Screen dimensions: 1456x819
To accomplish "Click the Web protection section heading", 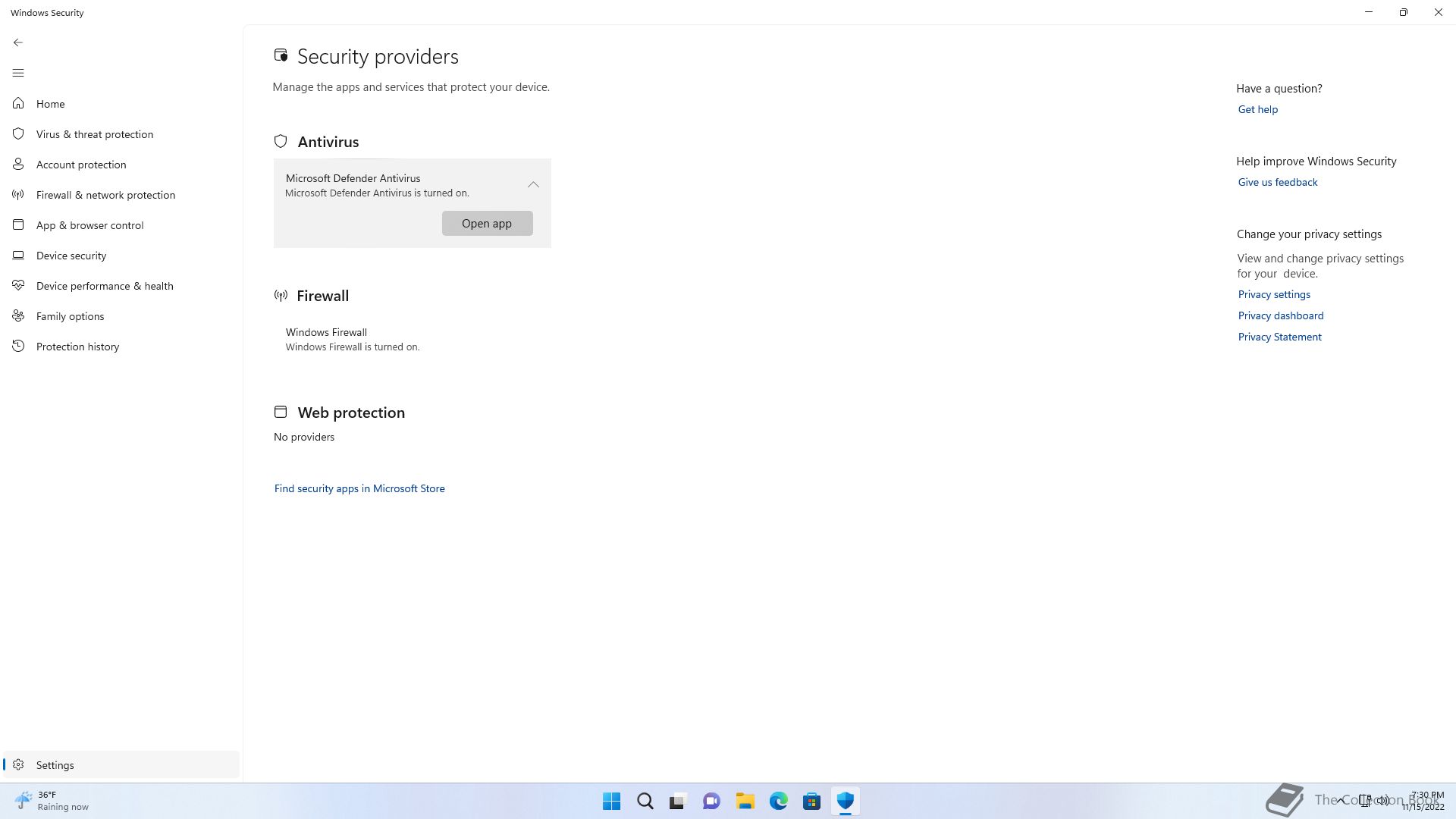I will [351, 413].
